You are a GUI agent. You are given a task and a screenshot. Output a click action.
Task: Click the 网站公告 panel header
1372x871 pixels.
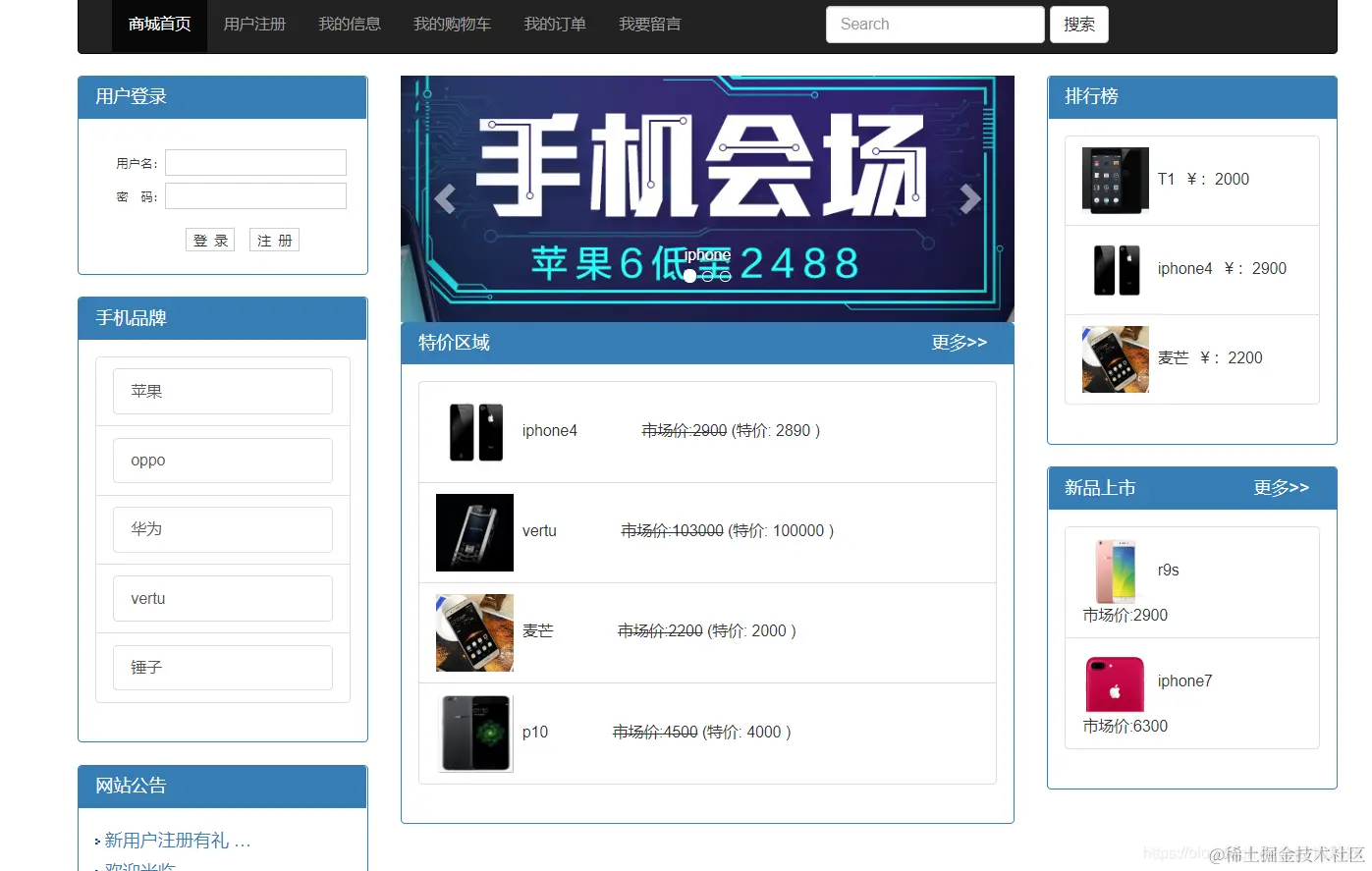click(x=223, y=786)
